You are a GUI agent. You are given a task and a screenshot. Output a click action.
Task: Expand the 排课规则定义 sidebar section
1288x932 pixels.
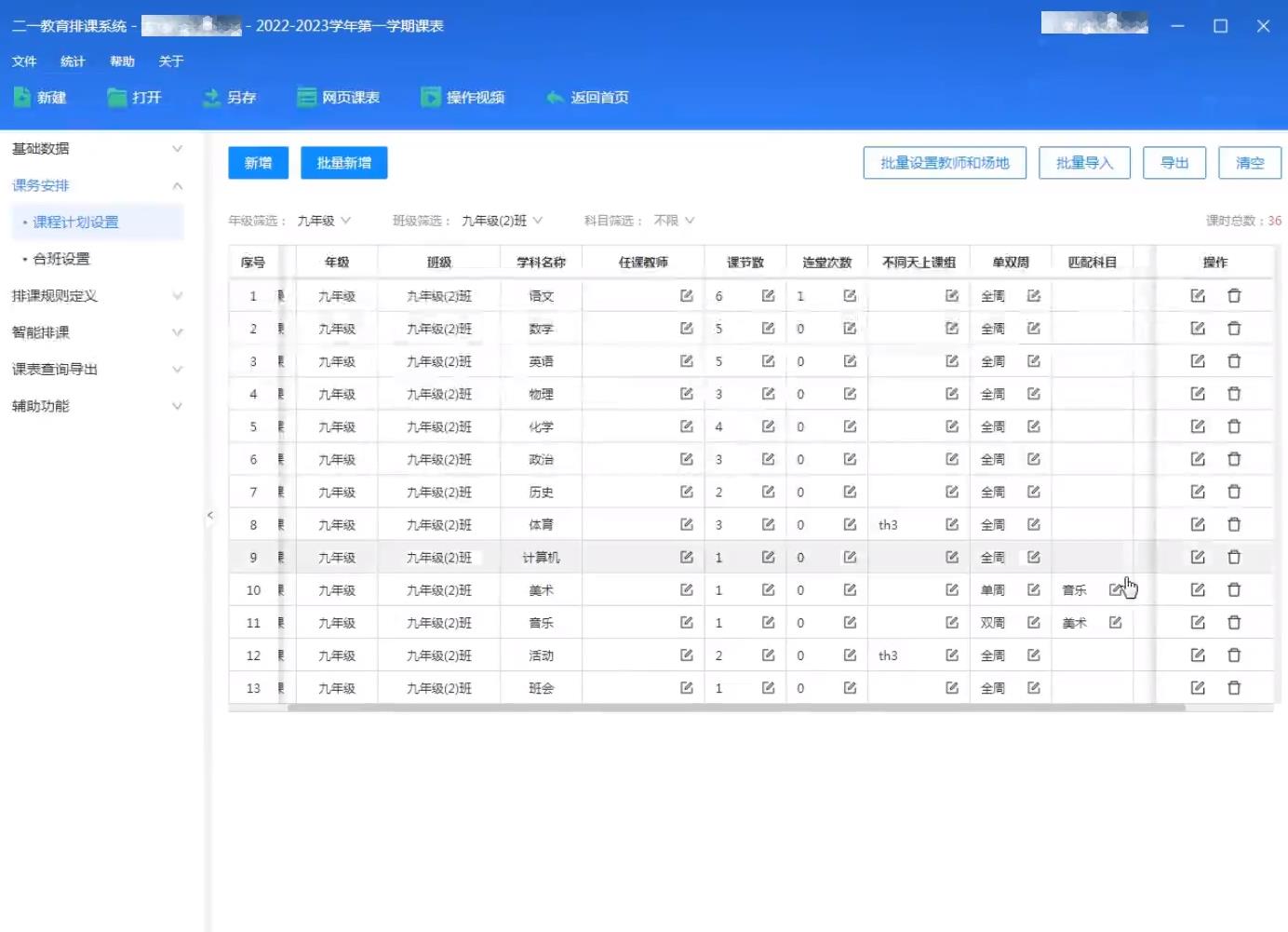point(97,296)
